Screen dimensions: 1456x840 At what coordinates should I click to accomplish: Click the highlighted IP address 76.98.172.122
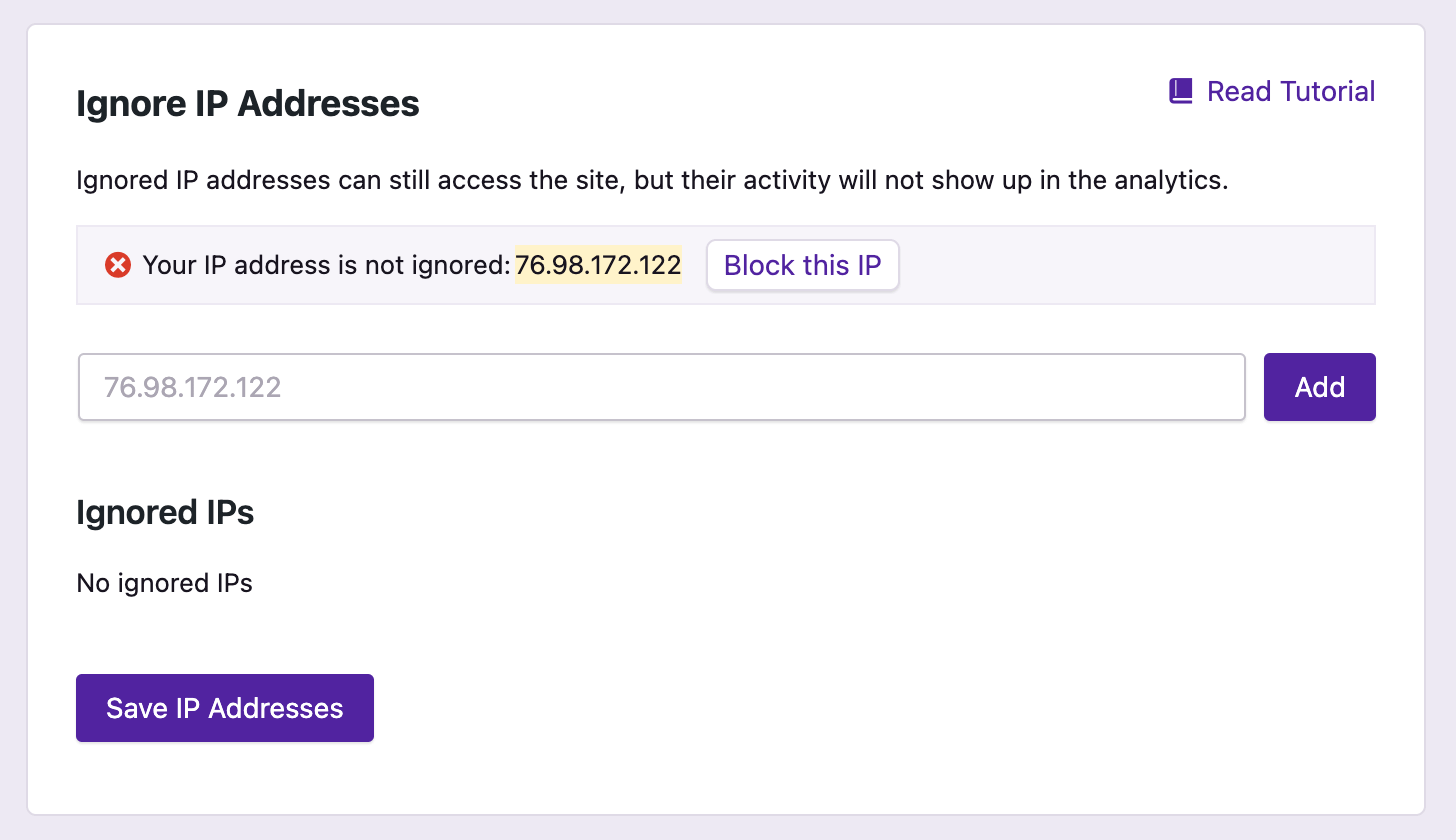[x=598, y=265]
